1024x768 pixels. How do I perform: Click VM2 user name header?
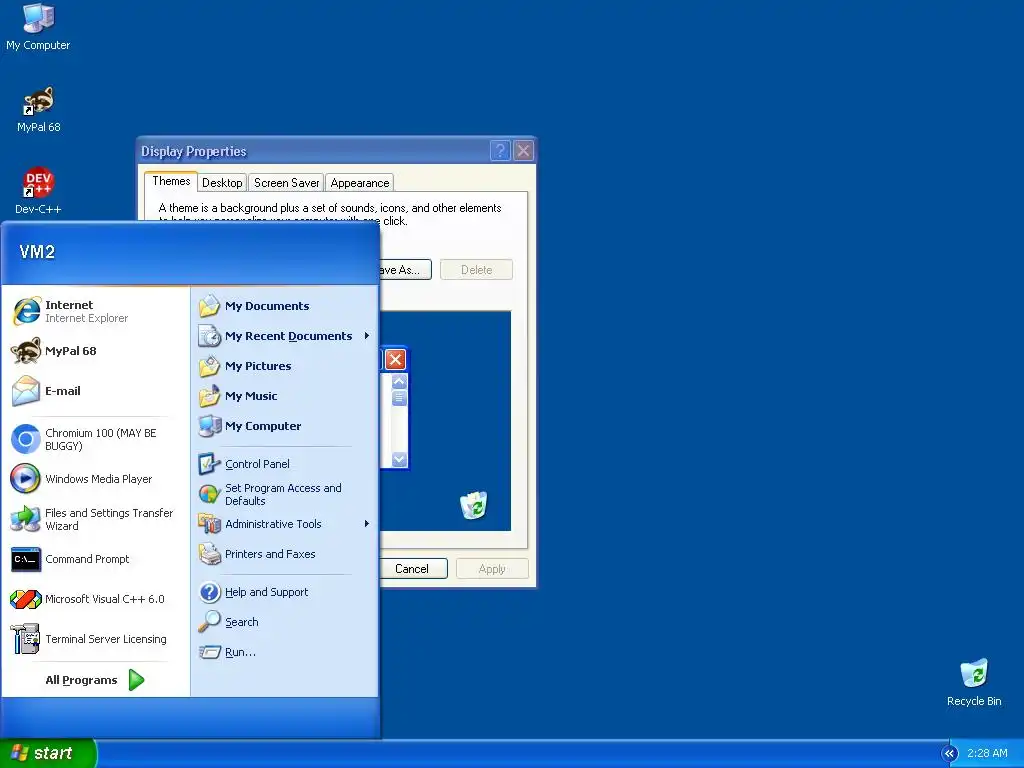(x=37, y=252)
